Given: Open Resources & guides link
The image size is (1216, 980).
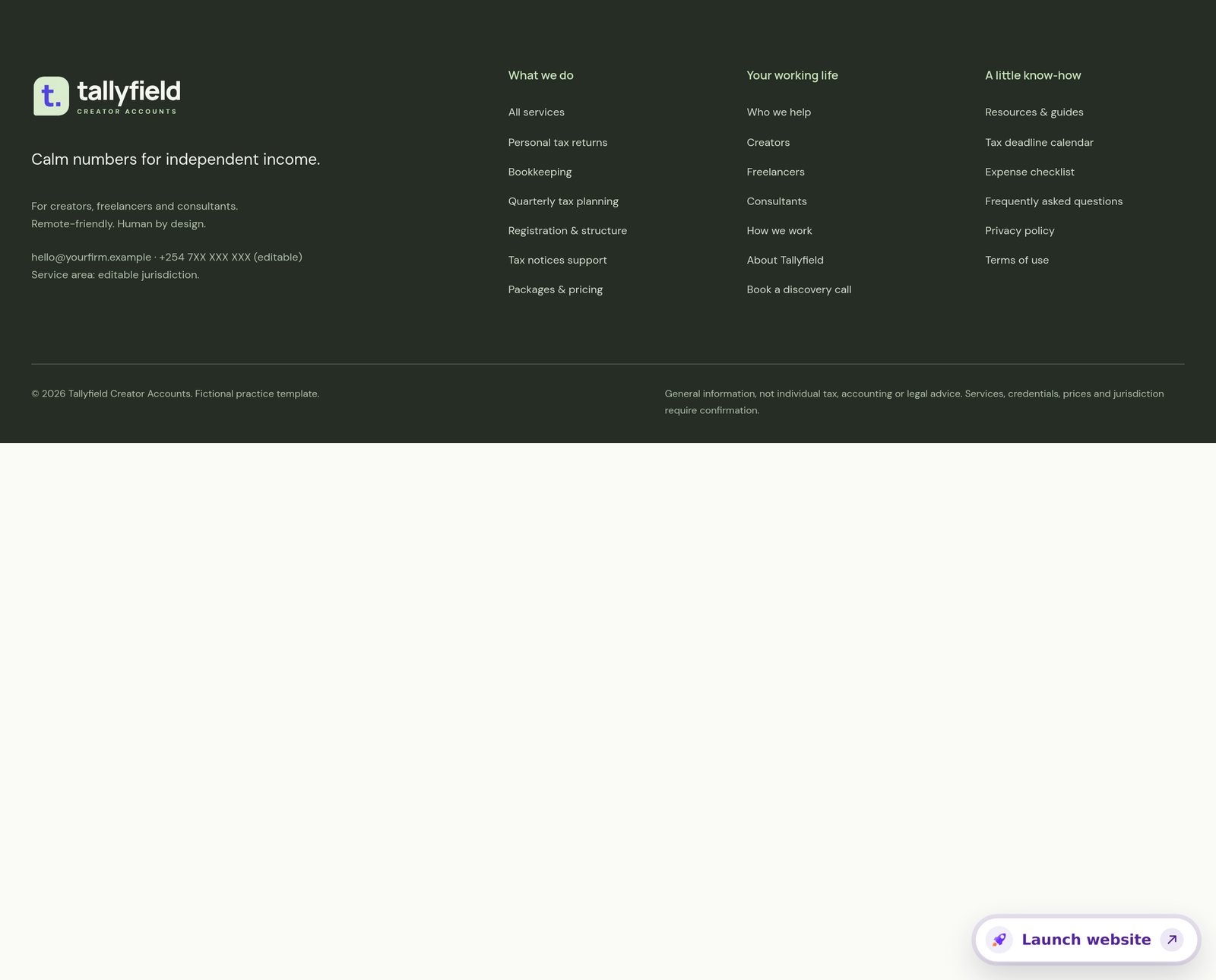Looking at the screenshot, I should click(1034, 112).
